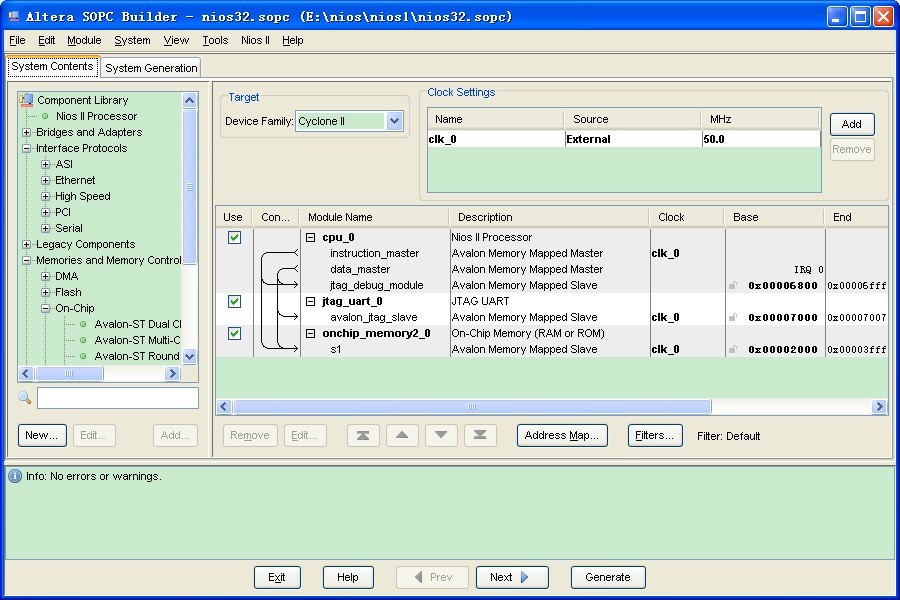Click the Avalon-ST Round component icon
The width and height of the screenshot is (900, 600).
tap(83, 356)
